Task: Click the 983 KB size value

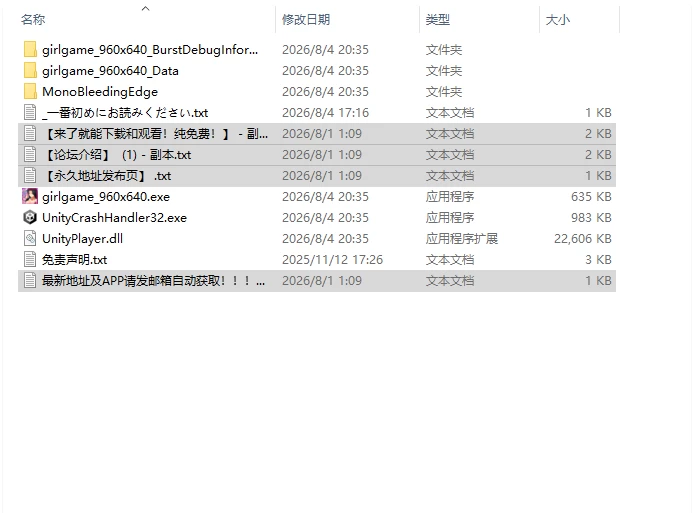Action: click(591, 217)
